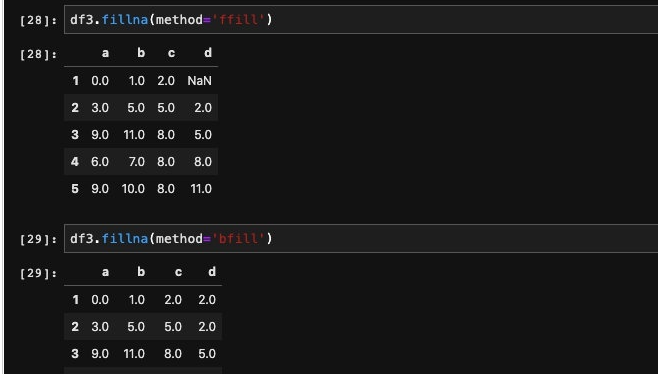Click the 11.0 value in row 5 column d
The width and height of the screenshot is (658, 374).
pos(201,188)
